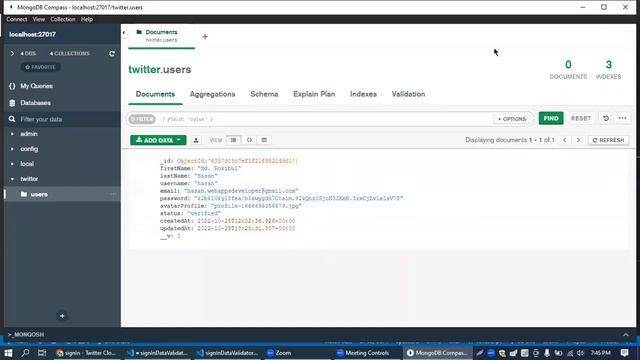The width and height of the screenshot is (640, 360).
Task: Click the RESET button
Action: (x=581, y=118)
